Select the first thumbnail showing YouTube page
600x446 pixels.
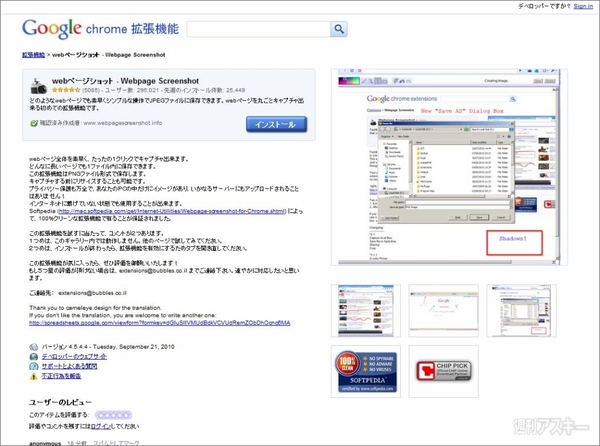[x=366, y=311]
